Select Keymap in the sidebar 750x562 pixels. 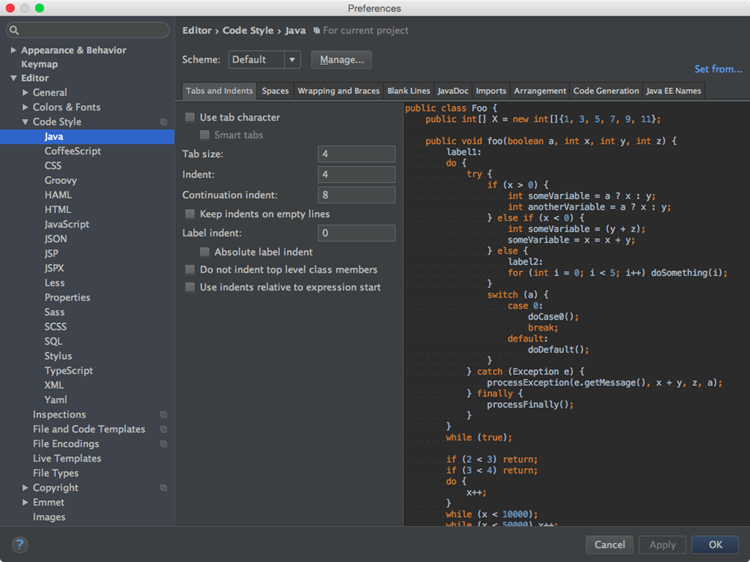(39, 64)
